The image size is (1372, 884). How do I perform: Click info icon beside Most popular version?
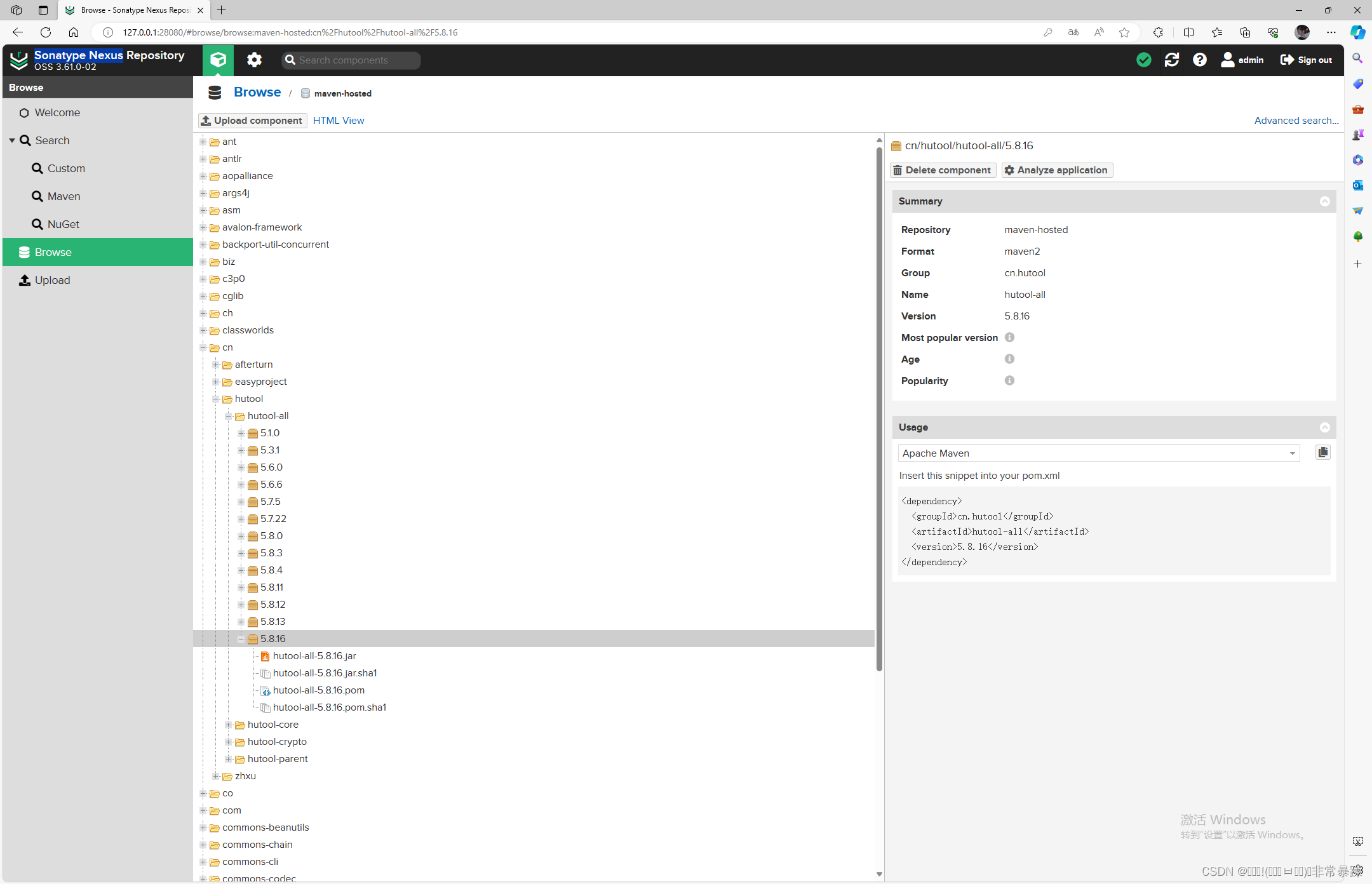point(1009,337)
